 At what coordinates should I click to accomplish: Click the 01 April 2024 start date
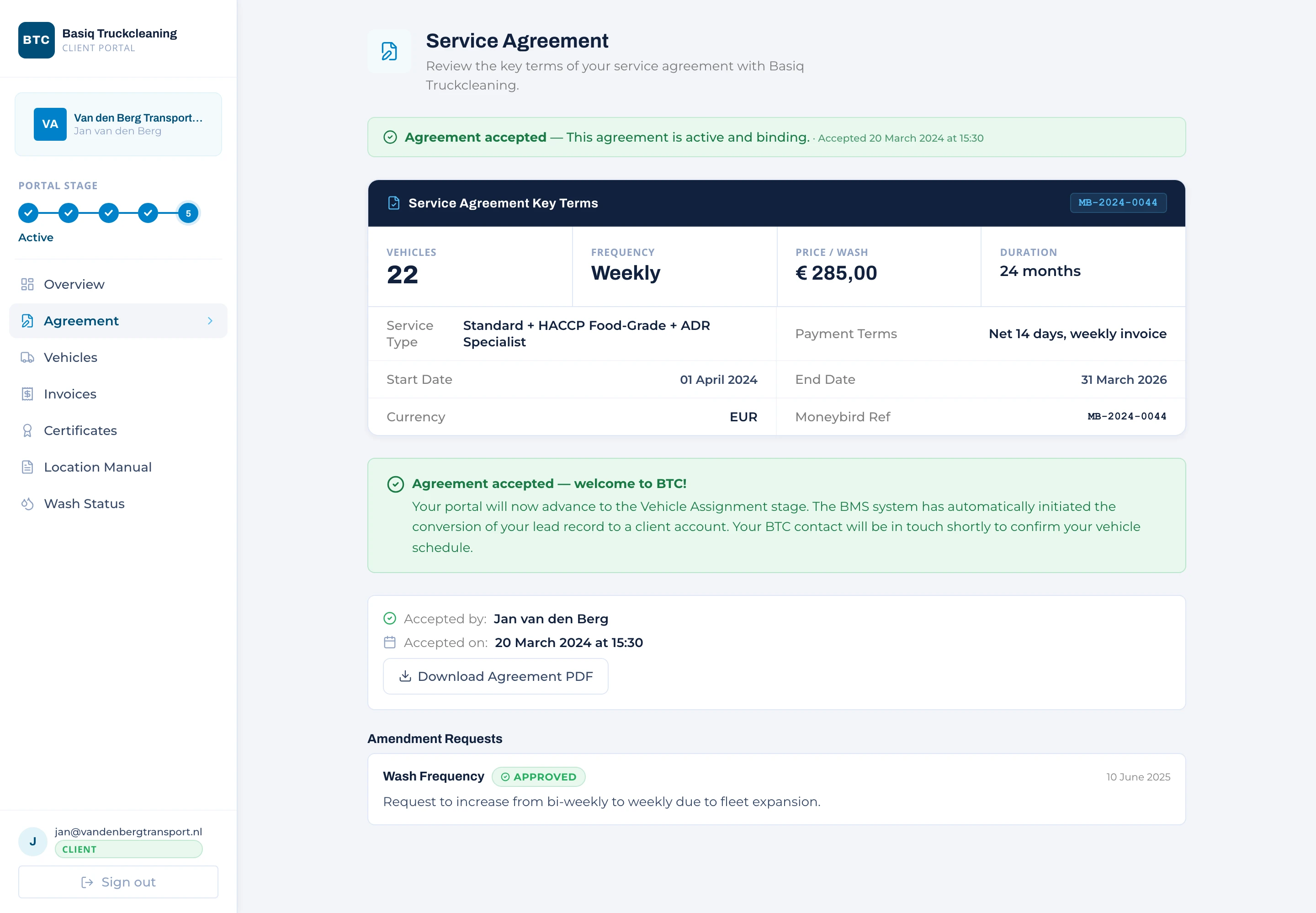coord(718,380)
